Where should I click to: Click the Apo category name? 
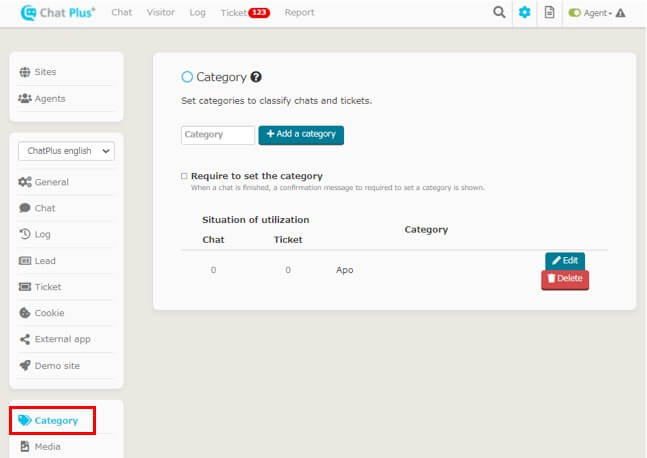(x=344, y=270)
